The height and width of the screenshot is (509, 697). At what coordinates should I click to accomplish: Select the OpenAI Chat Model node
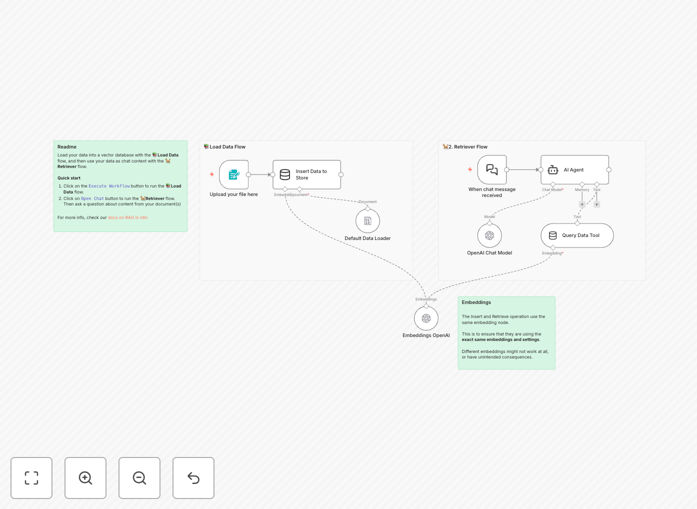tap(489, 236)
